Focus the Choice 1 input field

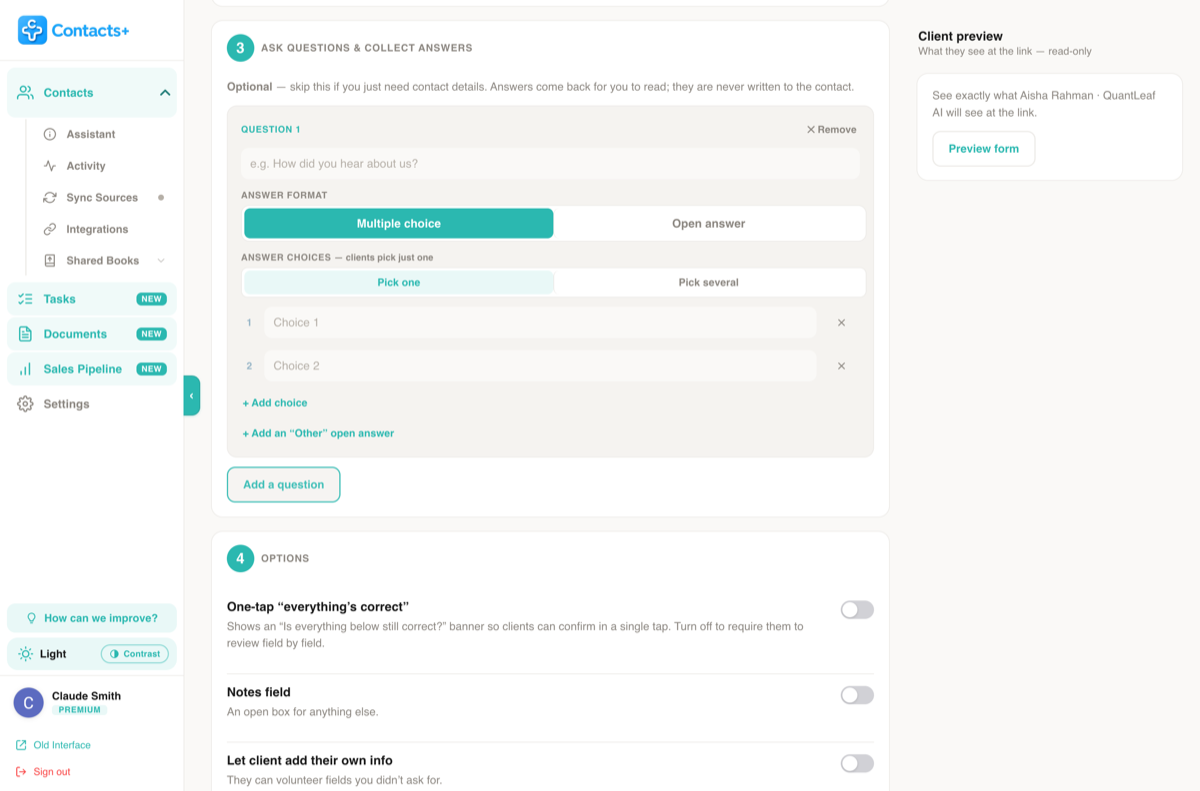coord(540,323)
